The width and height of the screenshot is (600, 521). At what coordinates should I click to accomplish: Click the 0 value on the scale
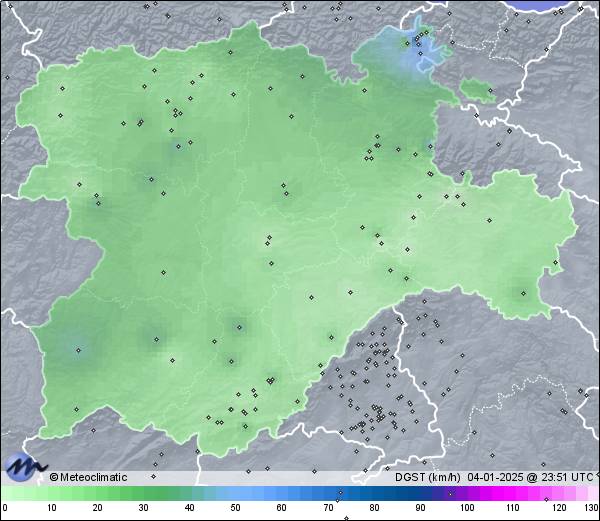pos(5,508)
